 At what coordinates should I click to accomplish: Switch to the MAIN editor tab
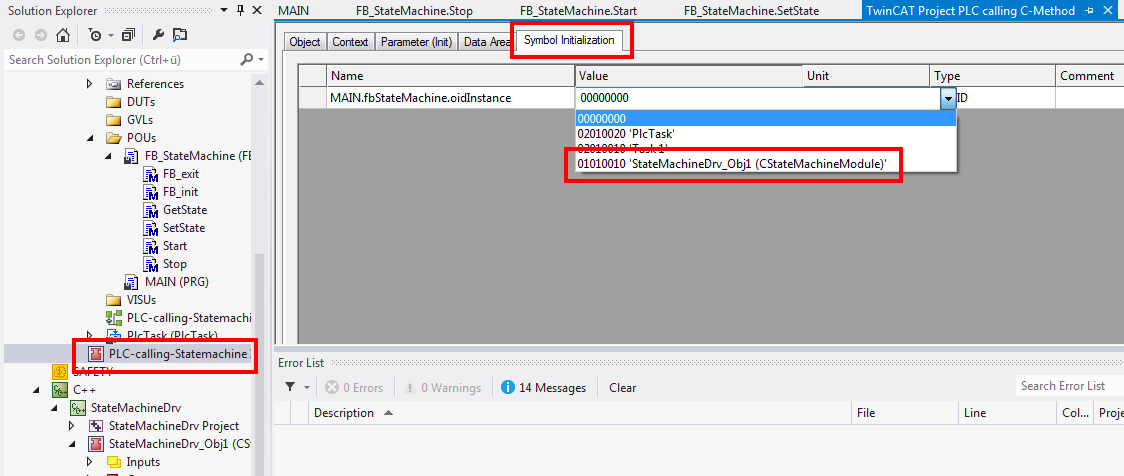tap(293, 11)
